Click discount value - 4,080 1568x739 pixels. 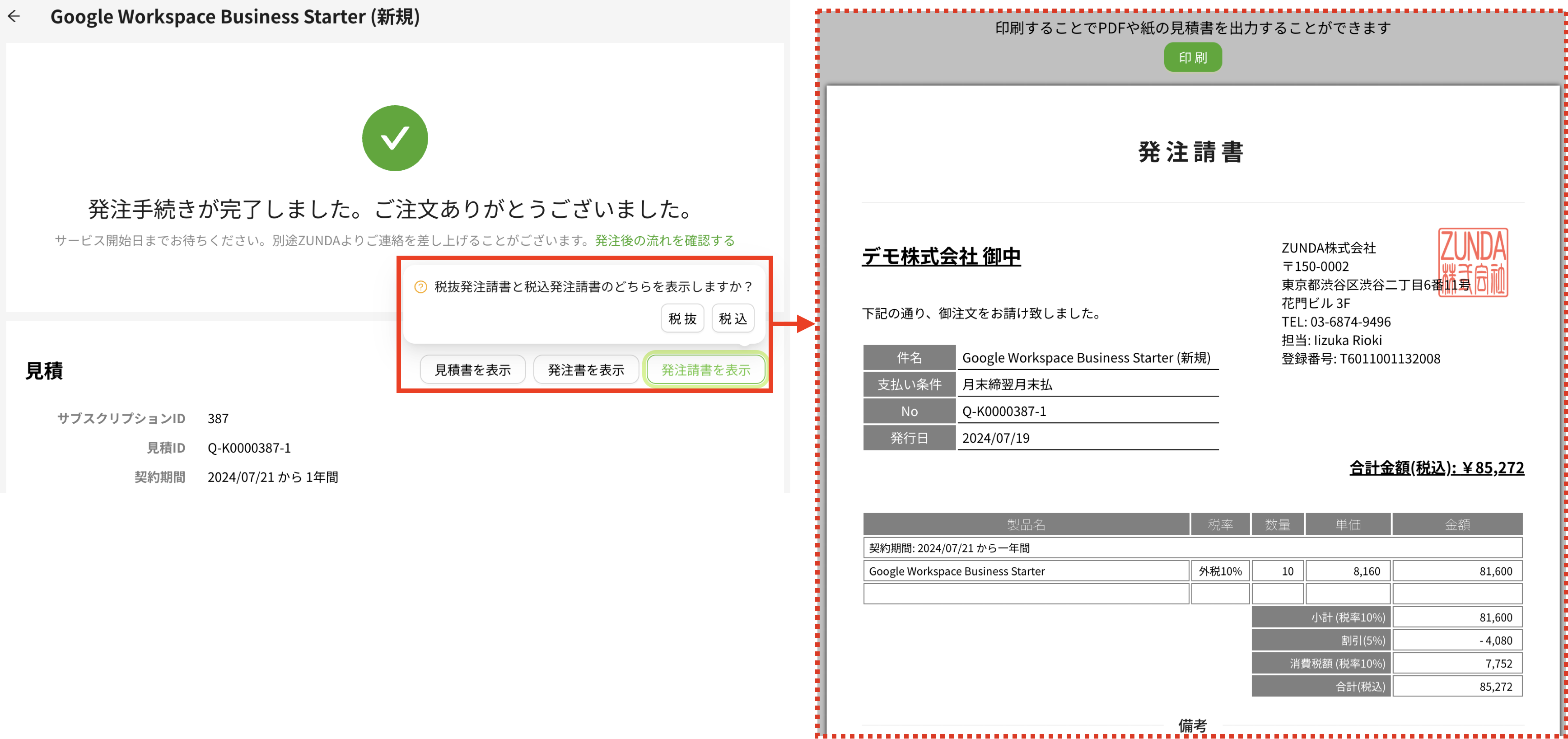pyautogui.click(x=1457, y=641)
